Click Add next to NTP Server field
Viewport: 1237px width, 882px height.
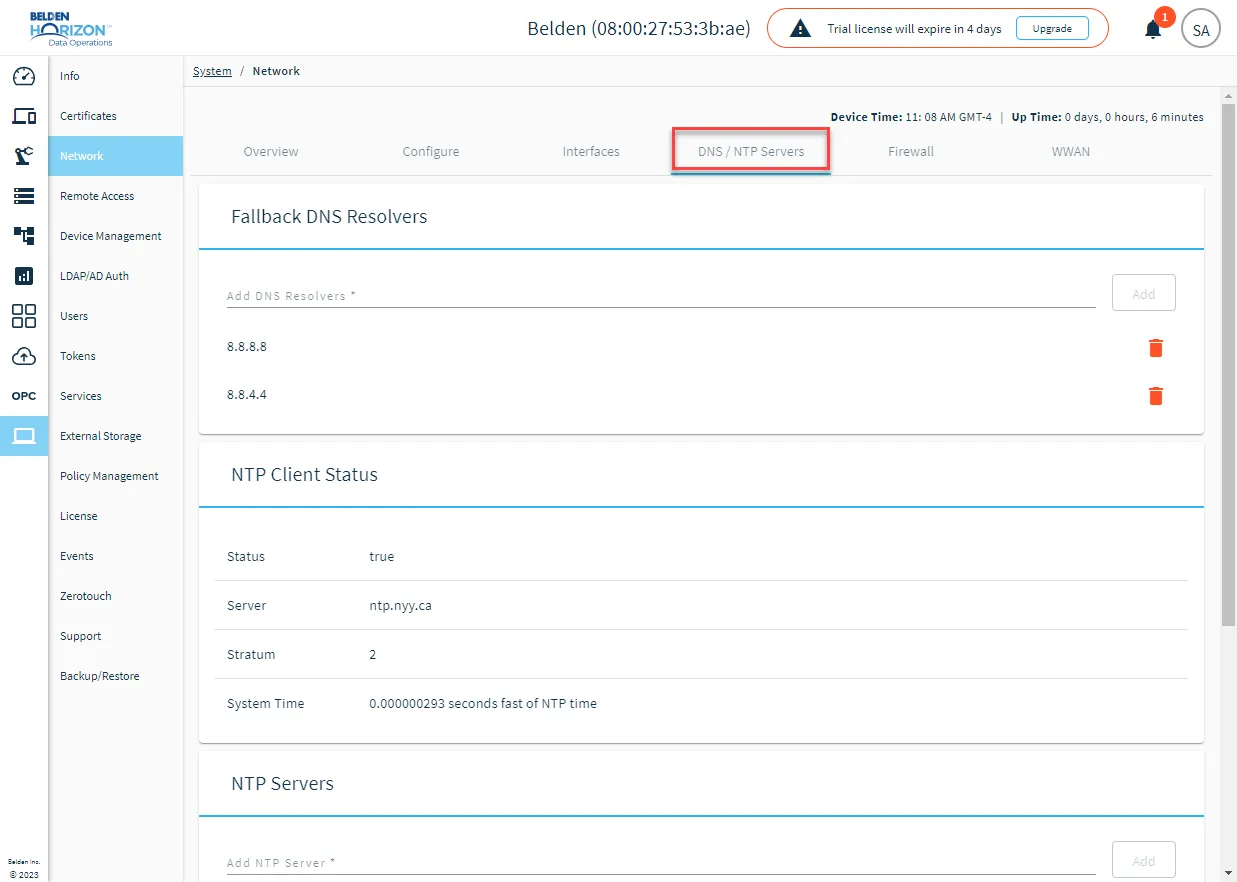[x=1144, y=860]
